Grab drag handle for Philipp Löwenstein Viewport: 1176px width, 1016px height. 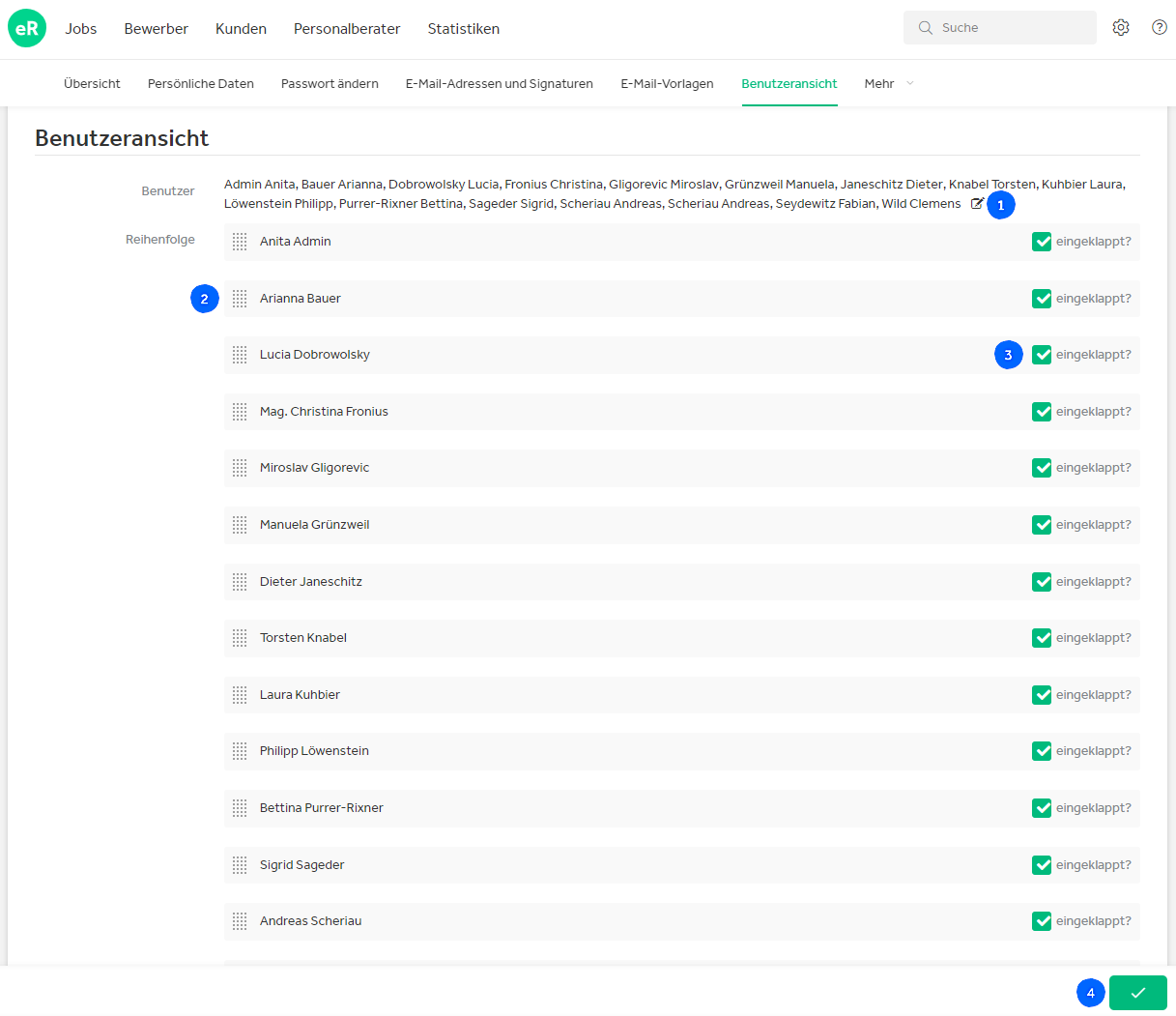click(240, 751)
